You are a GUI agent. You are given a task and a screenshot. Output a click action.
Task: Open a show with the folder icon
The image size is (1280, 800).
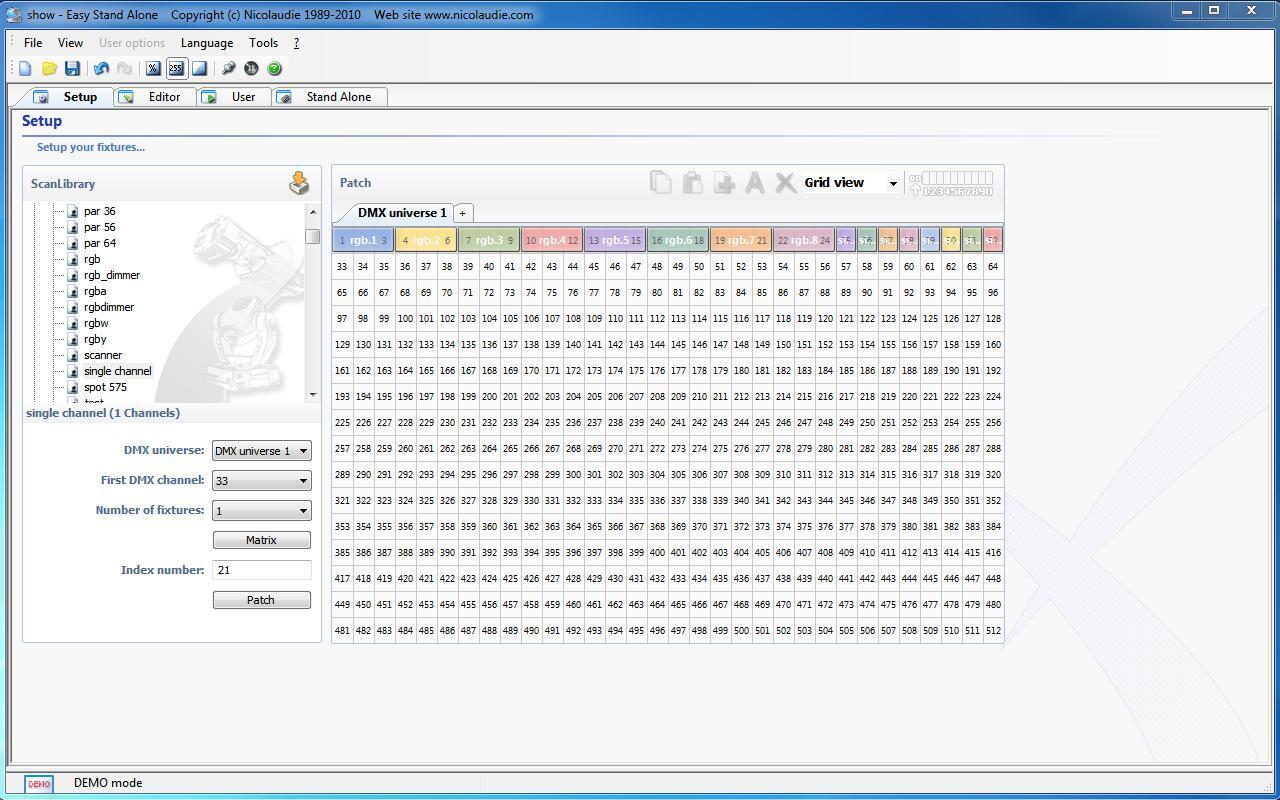[49, 69]
